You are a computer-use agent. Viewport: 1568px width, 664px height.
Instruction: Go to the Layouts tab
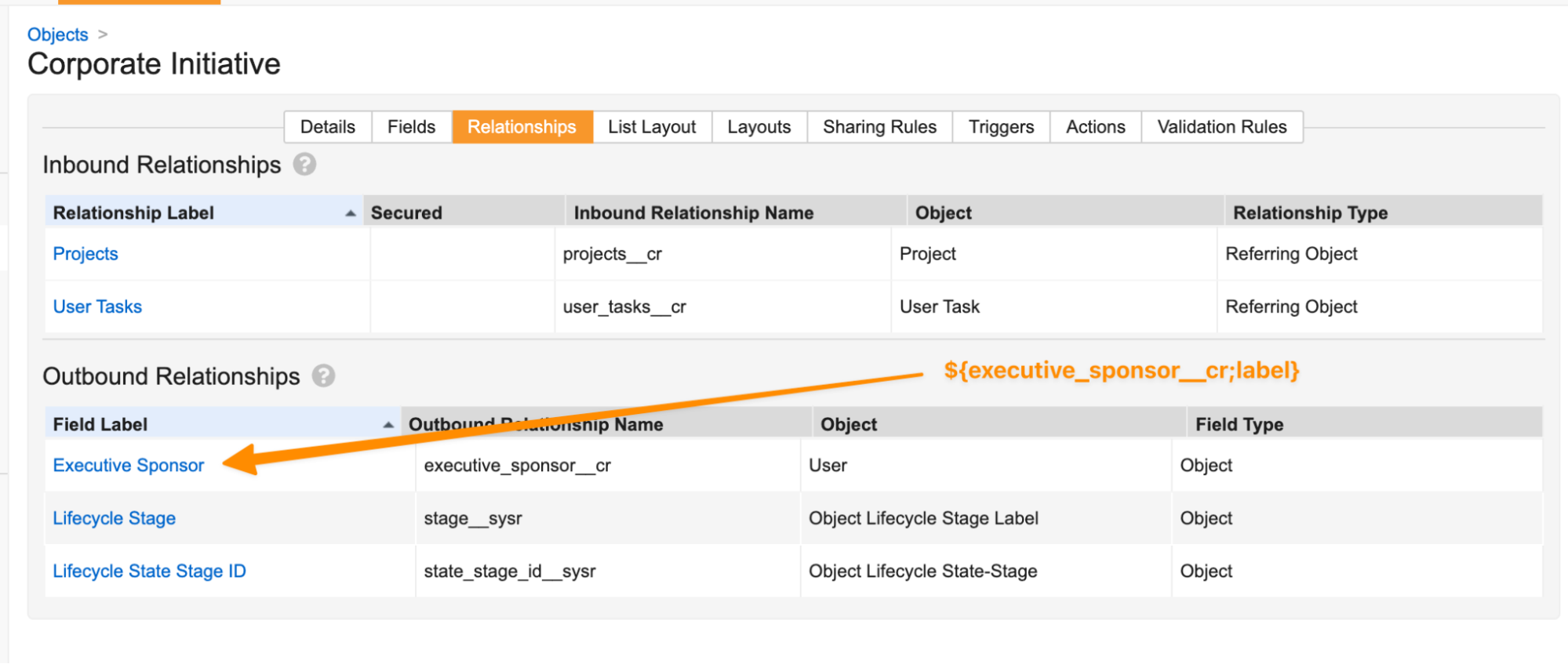pyautogui.click(x=759, y=127)
